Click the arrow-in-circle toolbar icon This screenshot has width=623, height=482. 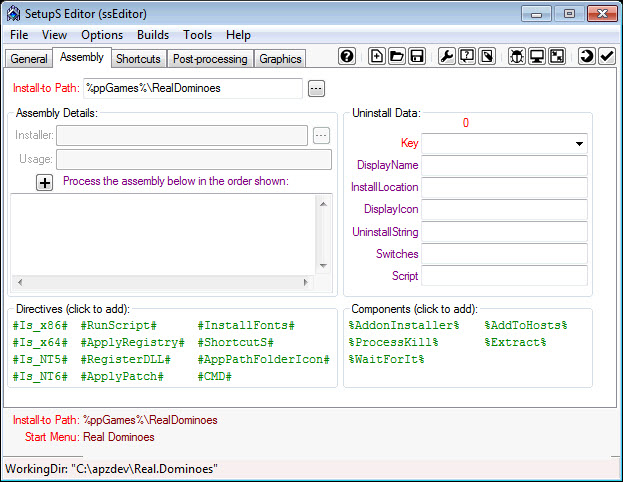tap(586, 56)
